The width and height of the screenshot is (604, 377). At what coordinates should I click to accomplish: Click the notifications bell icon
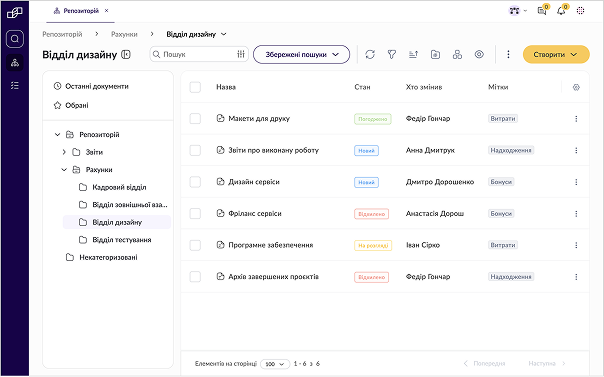pos(561,11)
